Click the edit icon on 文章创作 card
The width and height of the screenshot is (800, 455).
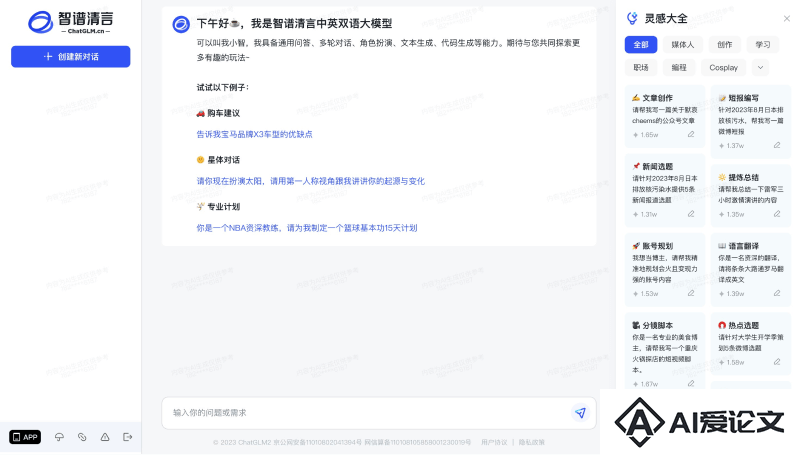(691, 135)
